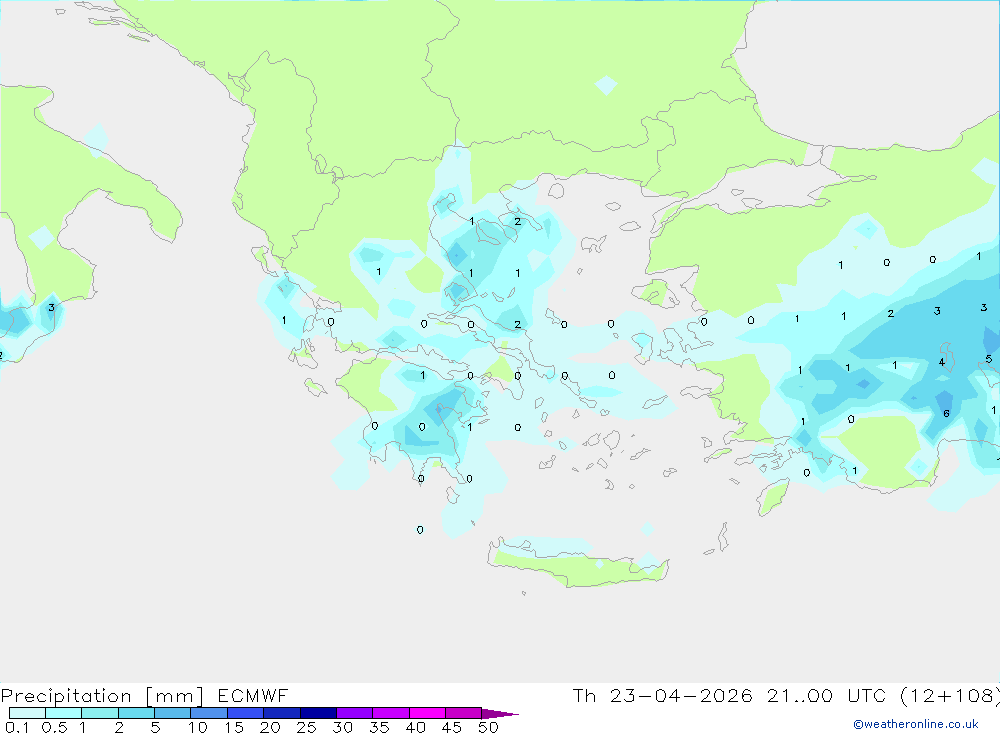Click the '(12+108)' forecast offset text
This screenshot has width=1000, height=733.
[950, 696]
